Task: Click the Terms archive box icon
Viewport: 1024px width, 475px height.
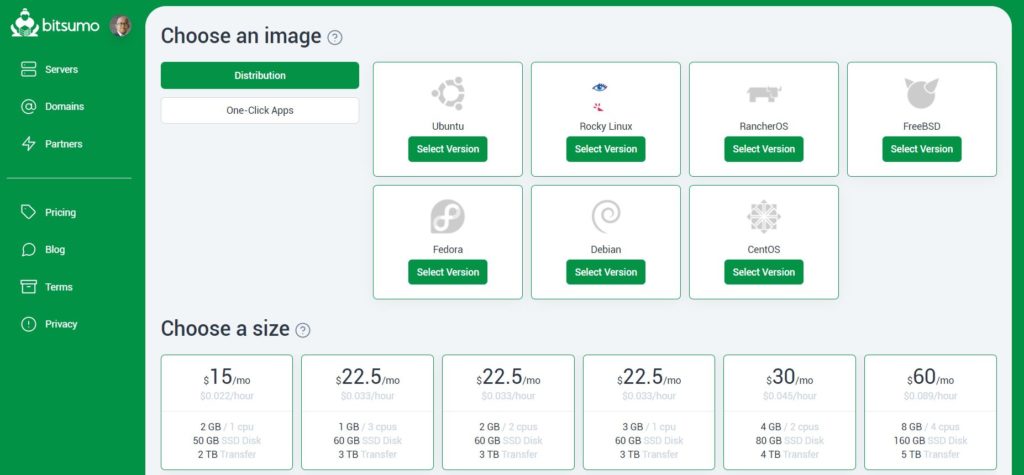Action: 29,287
